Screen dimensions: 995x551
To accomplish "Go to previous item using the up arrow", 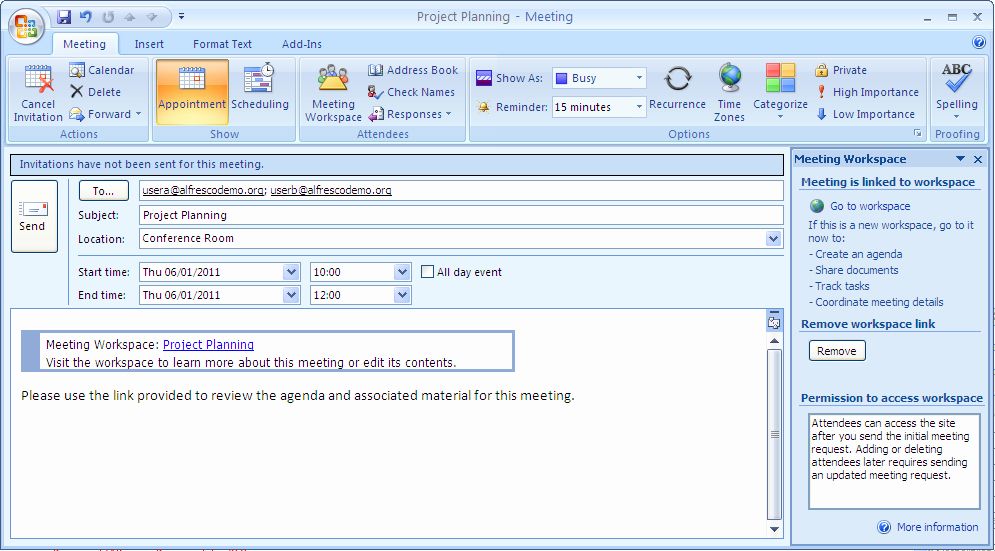I will click(130, 17).
